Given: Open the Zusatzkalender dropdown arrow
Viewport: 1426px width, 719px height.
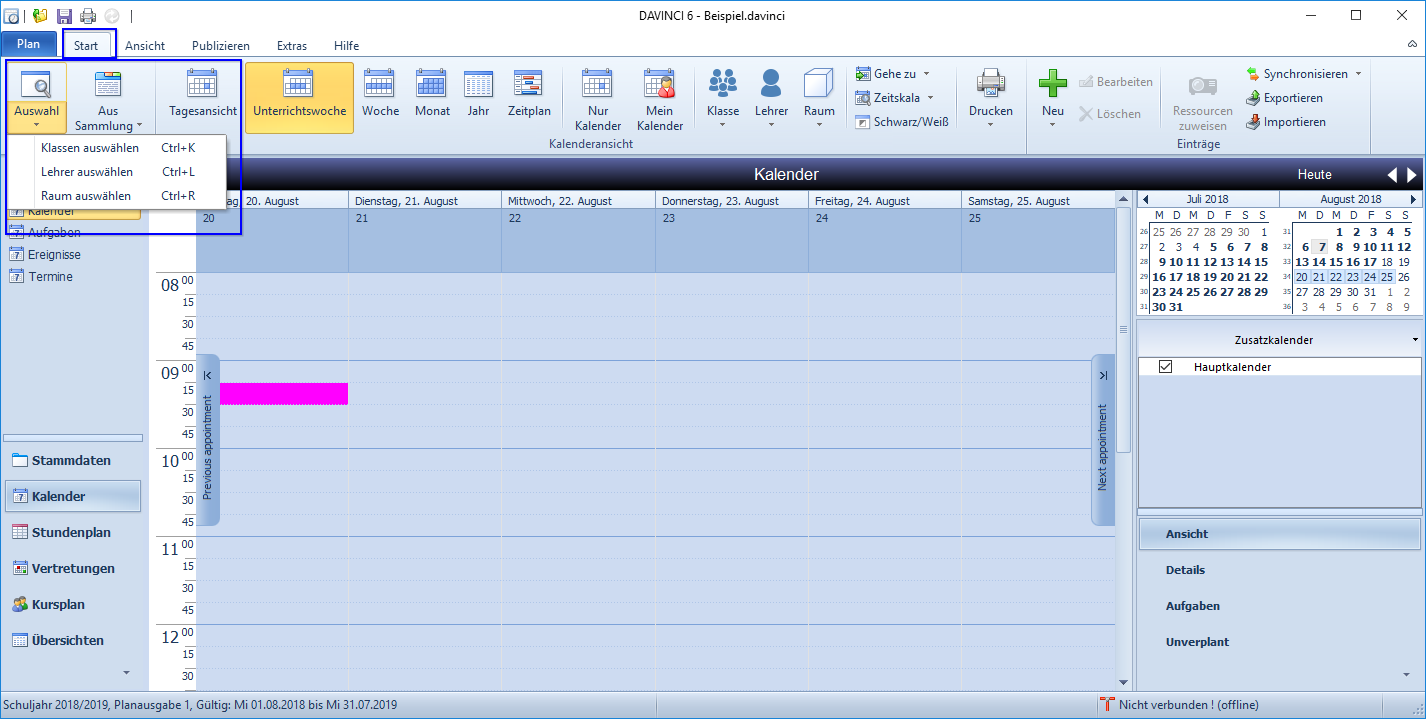Looking at the screenshot, I should 1415,340.
